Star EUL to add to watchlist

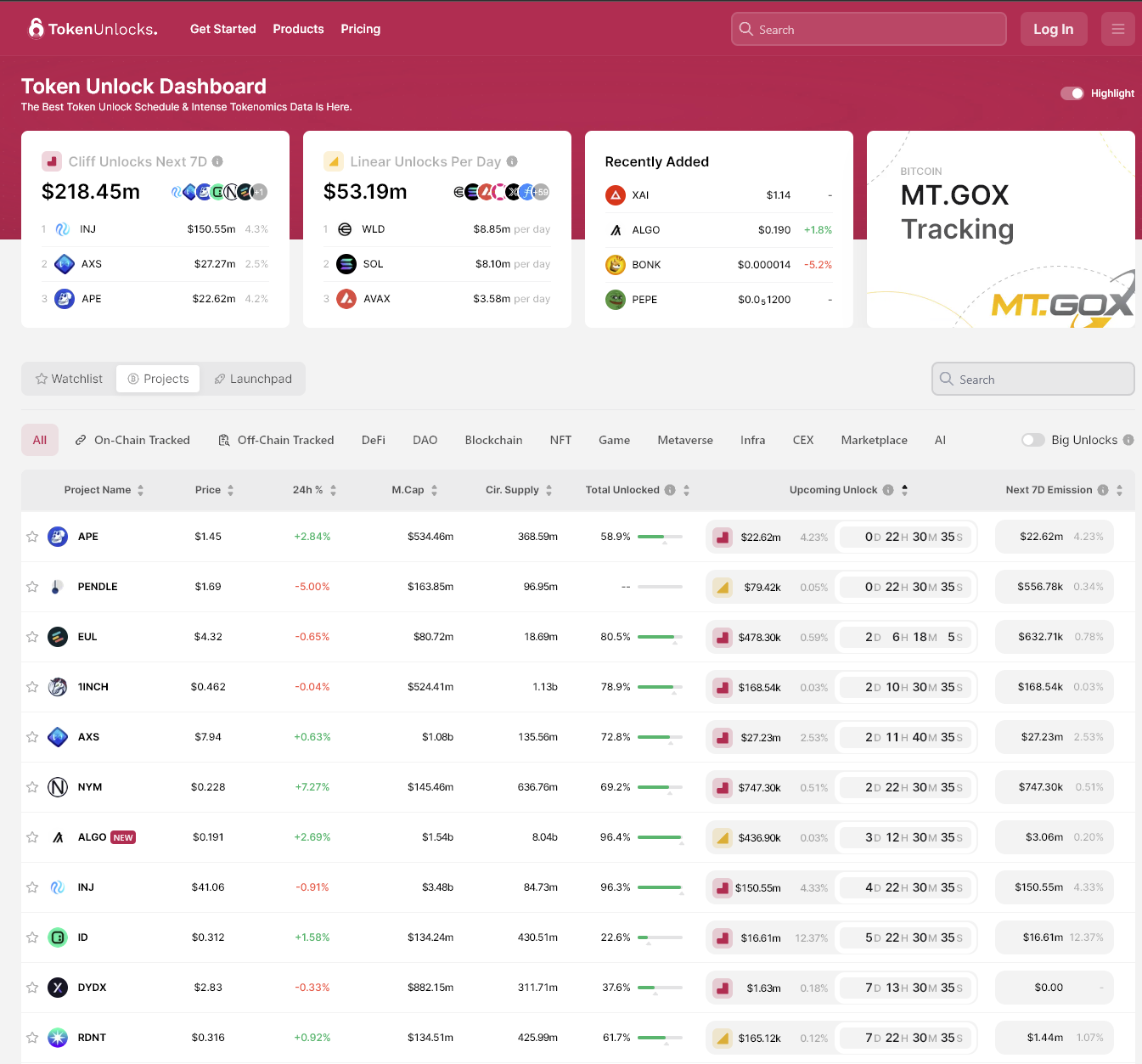coord(32,637)
